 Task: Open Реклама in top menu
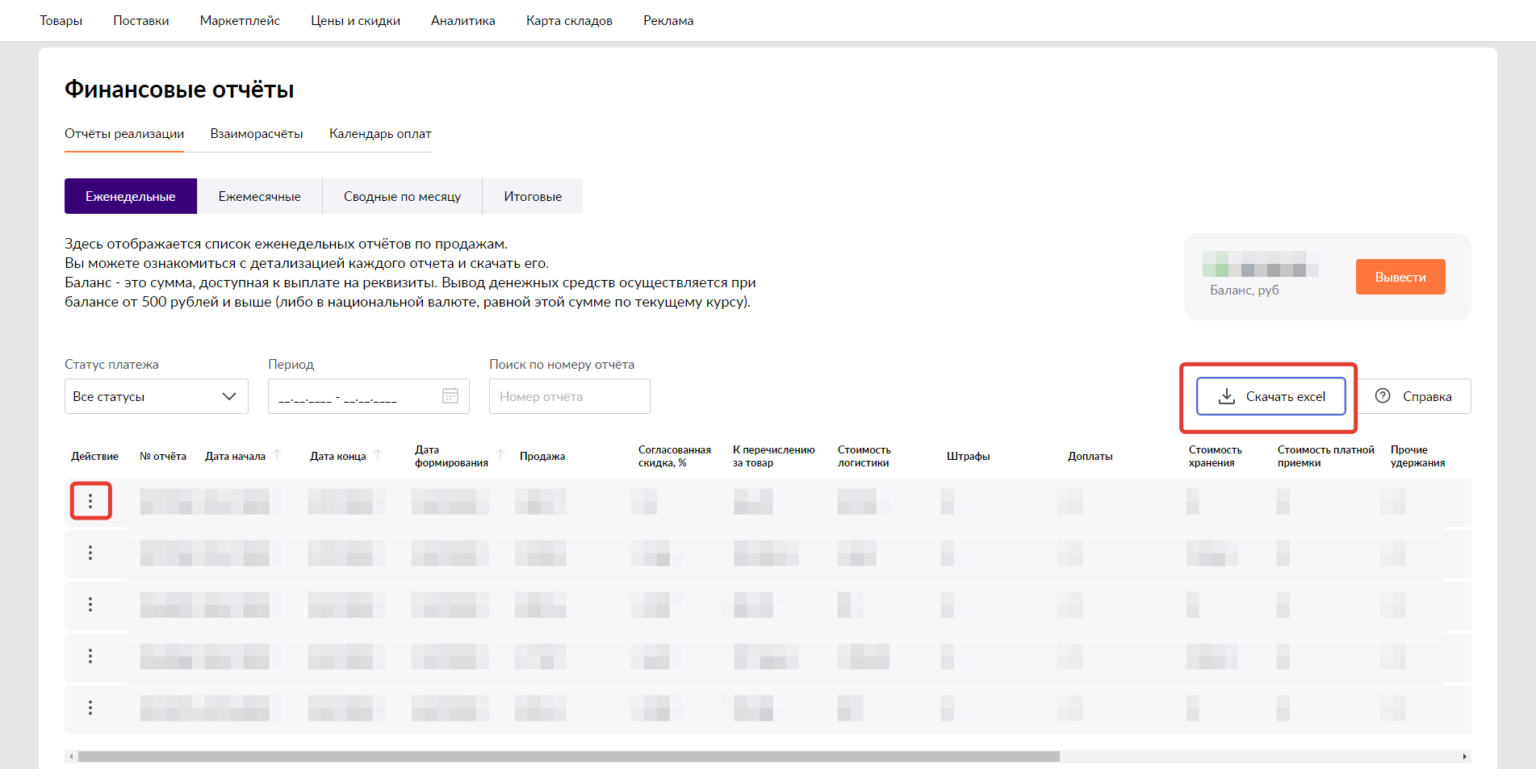[x=668, y=20]
